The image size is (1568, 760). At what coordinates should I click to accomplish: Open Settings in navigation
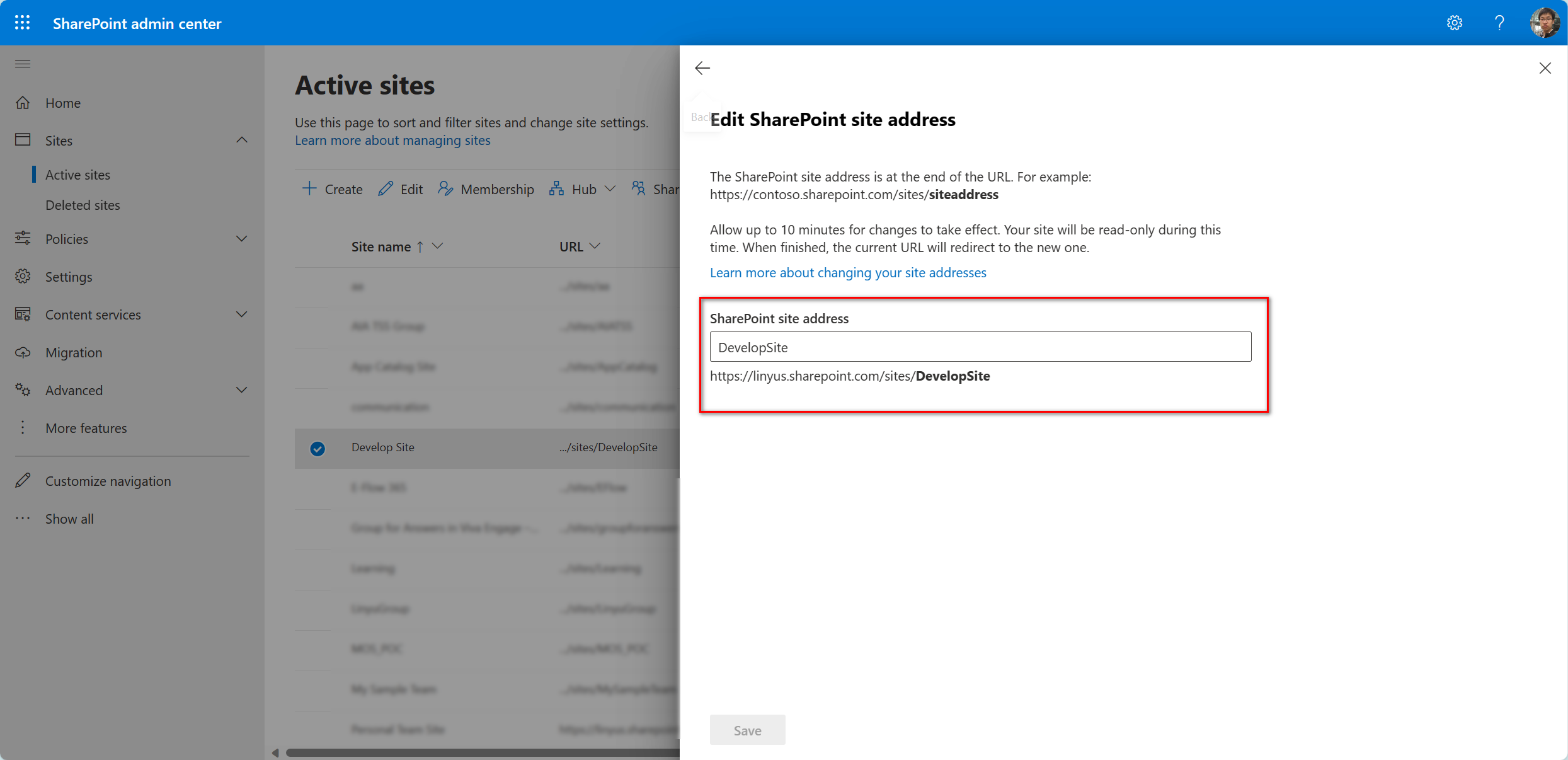(69, 277)
